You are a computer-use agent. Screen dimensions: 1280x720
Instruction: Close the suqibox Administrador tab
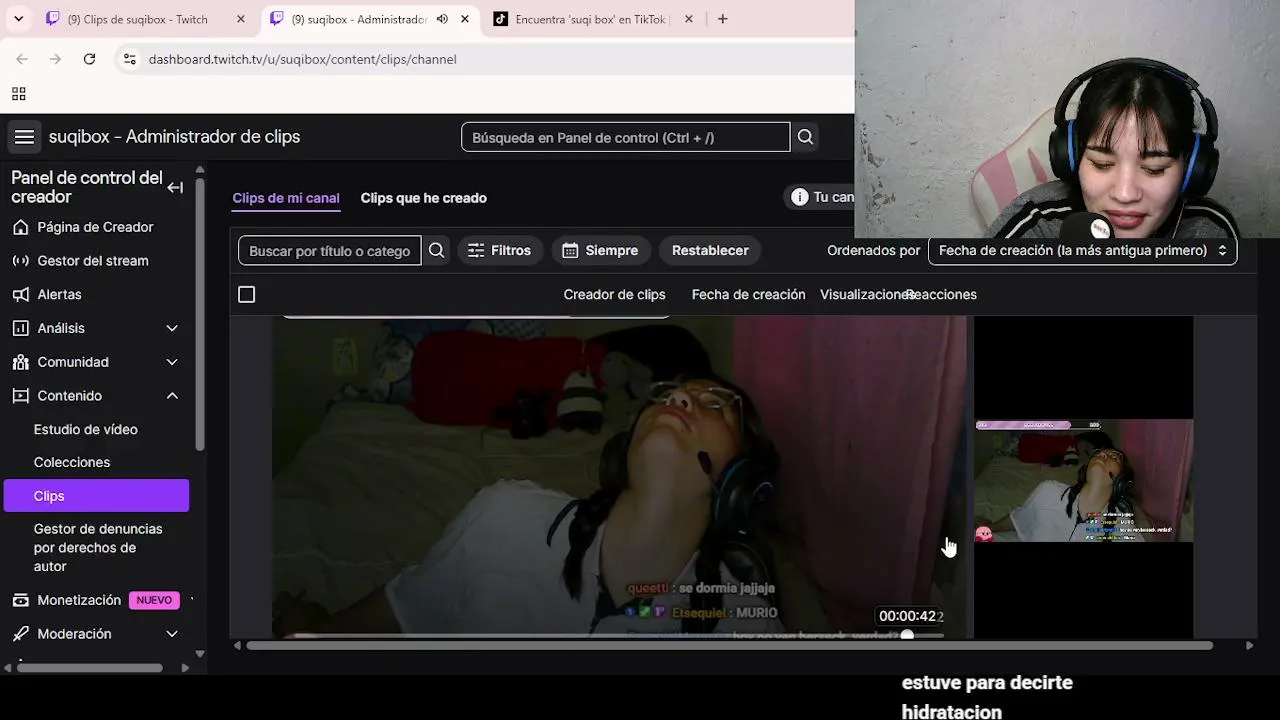(464, 19)
